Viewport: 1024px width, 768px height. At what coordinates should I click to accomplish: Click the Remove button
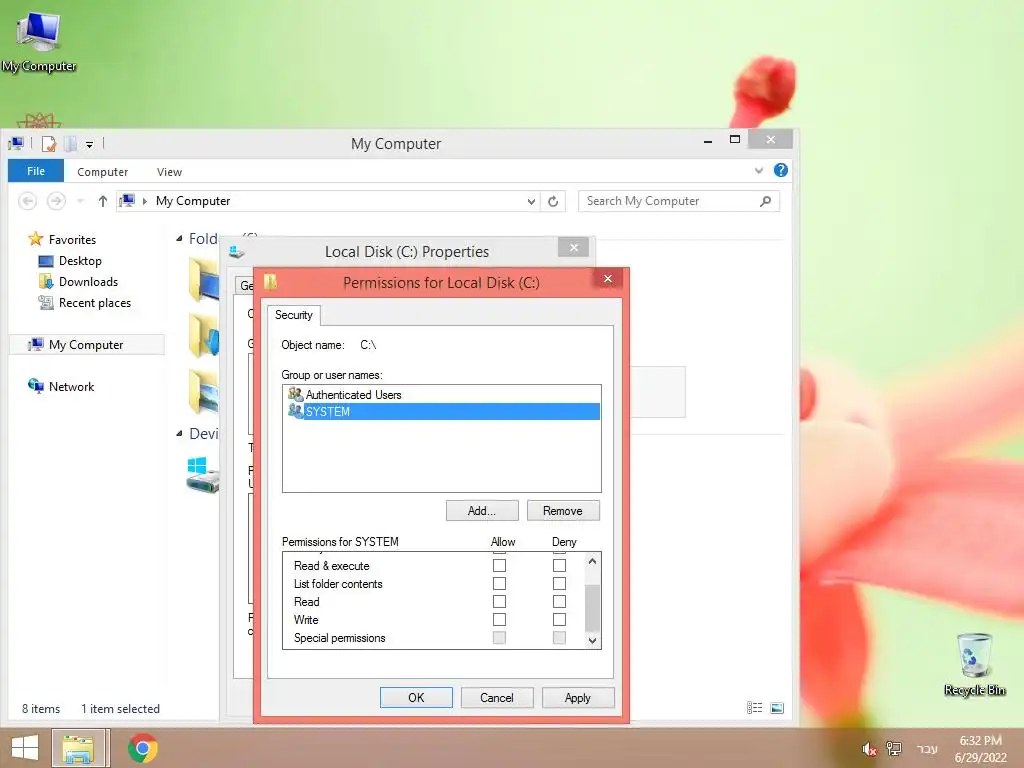pos(563,511)
